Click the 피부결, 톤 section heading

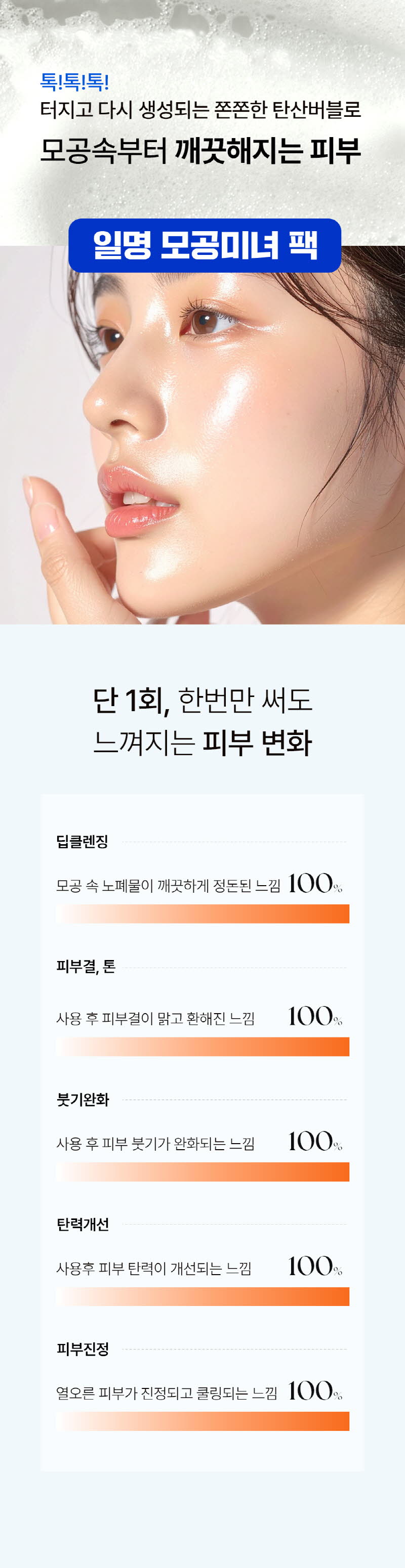tap(86, 967)
